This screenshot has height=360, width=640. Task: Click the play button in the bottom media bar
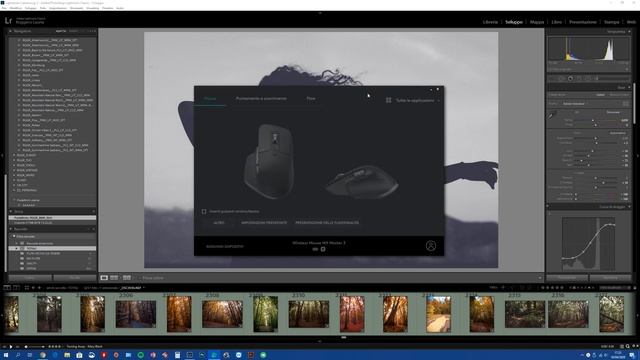point(11,347)
